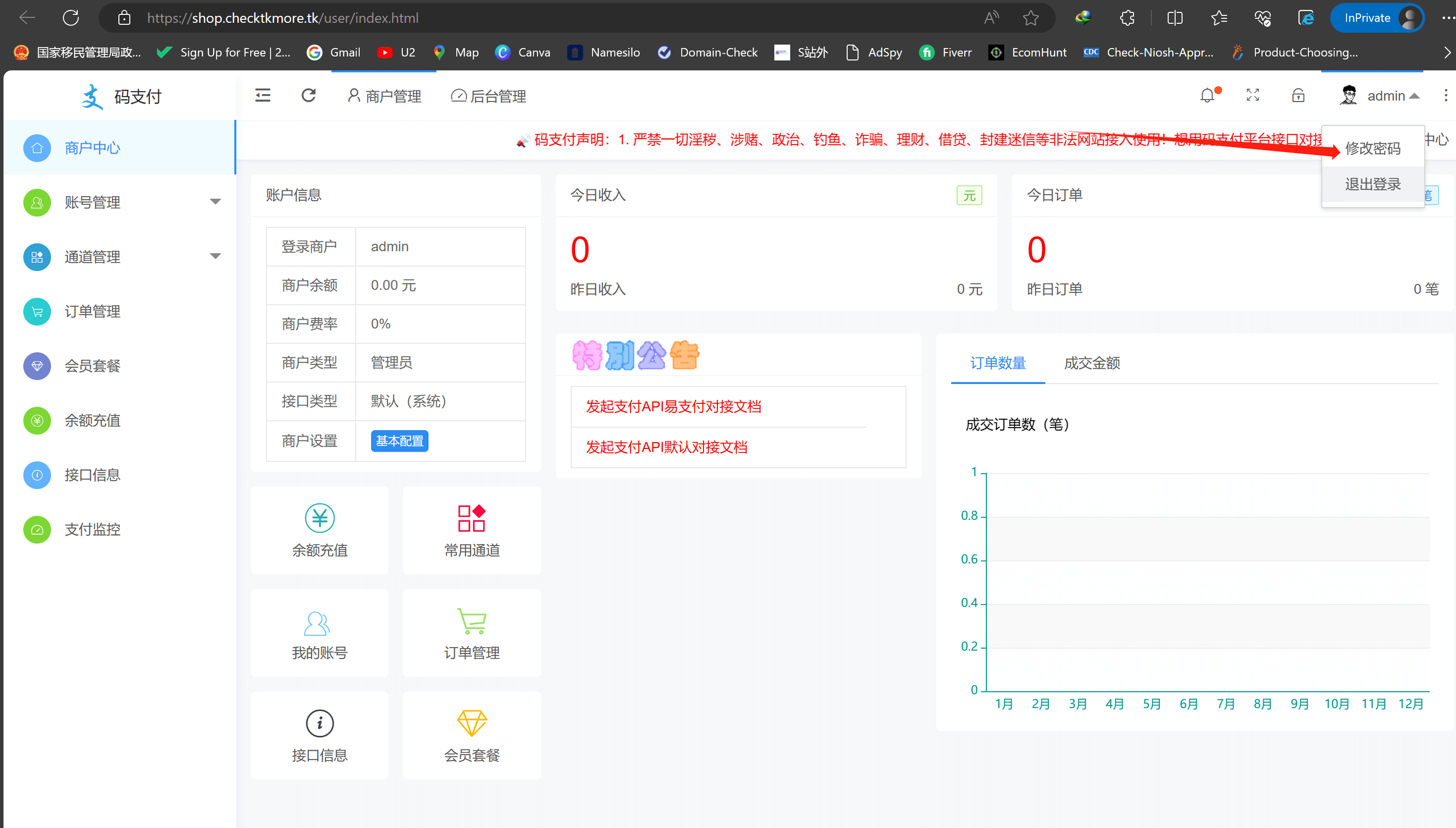
Task: Expand the 通道管理 sidebar submenu arrow
Action: click(216, 257)
